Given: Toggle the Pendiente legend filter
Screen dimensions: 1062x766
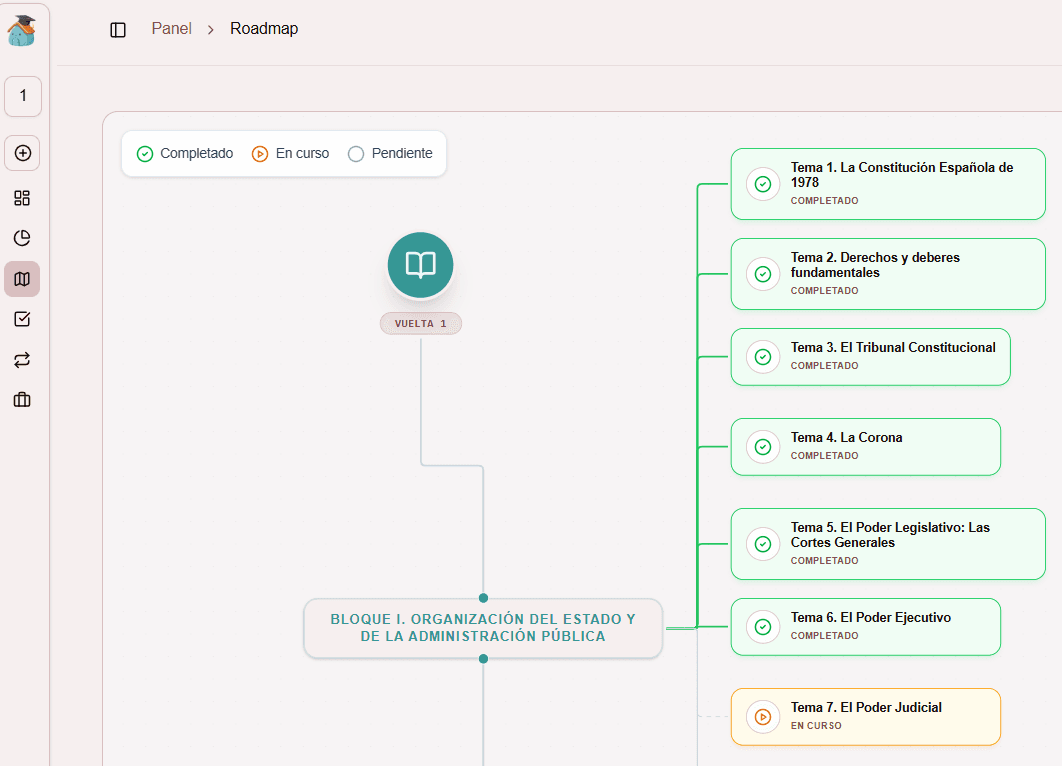Looking at the screenshot, I should point(391,153).
